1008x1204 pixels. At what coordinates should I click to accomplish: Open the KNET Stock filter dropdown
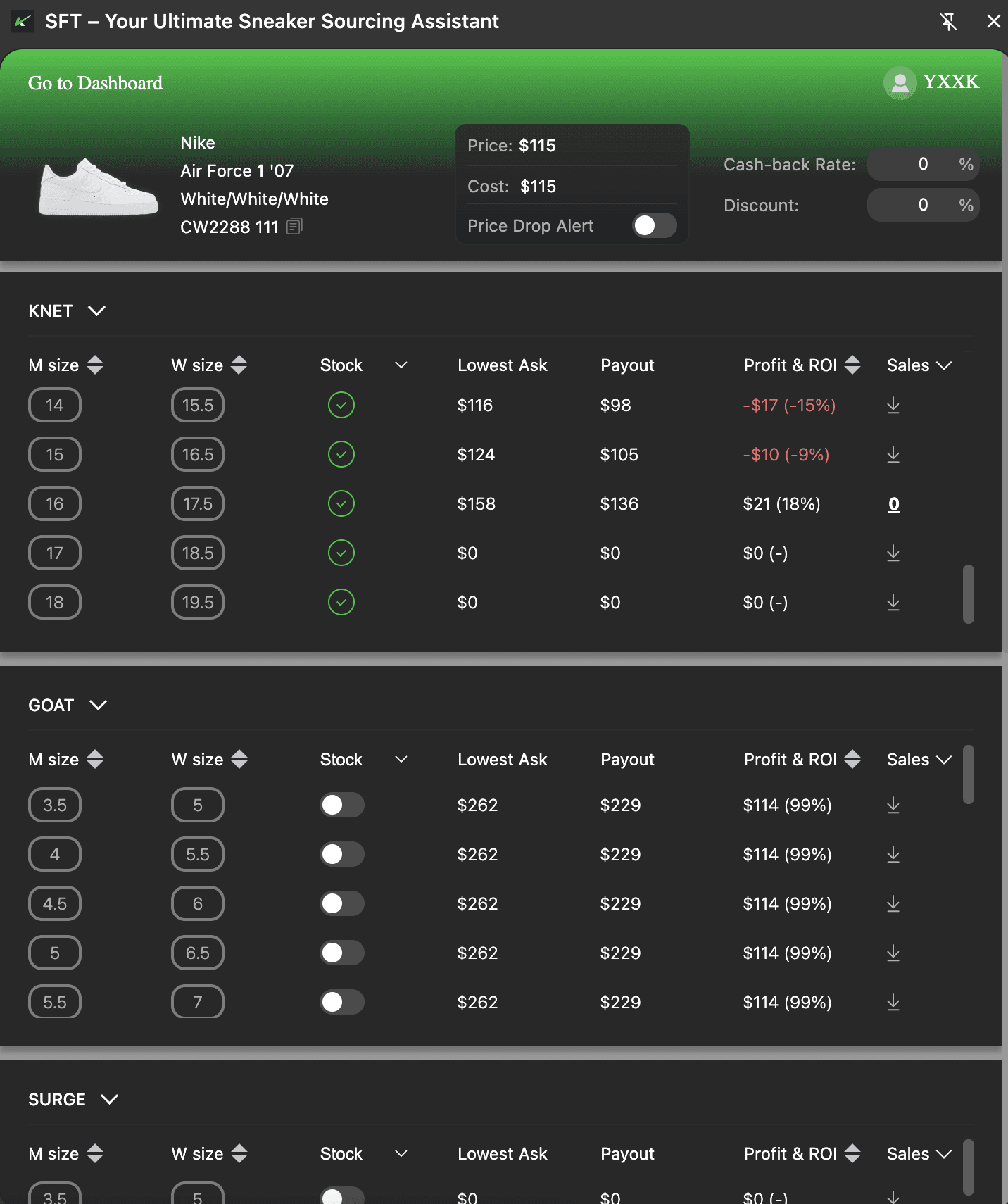tap(401, 365)
